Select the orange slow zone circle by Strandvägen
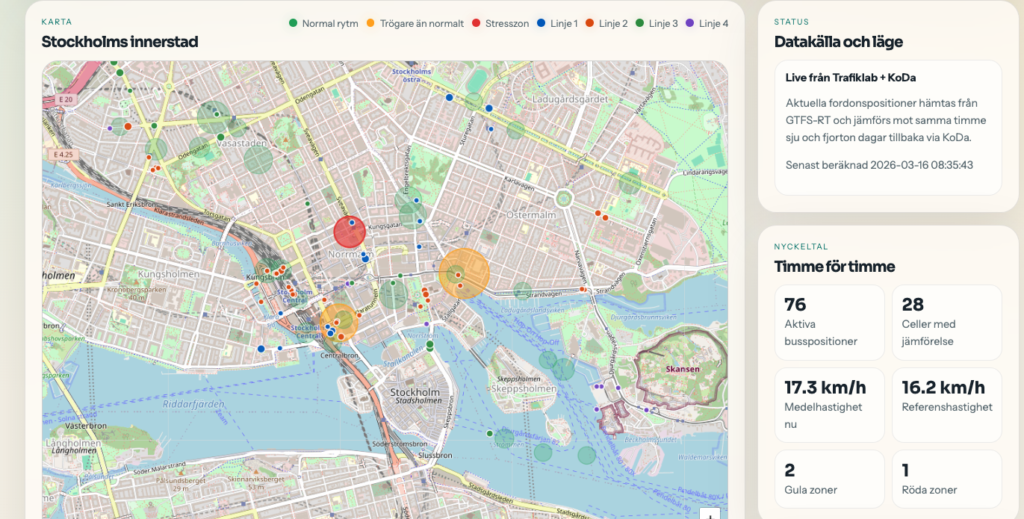The width and height of the screenshot is (1024, 519). (x=464, y=273)
